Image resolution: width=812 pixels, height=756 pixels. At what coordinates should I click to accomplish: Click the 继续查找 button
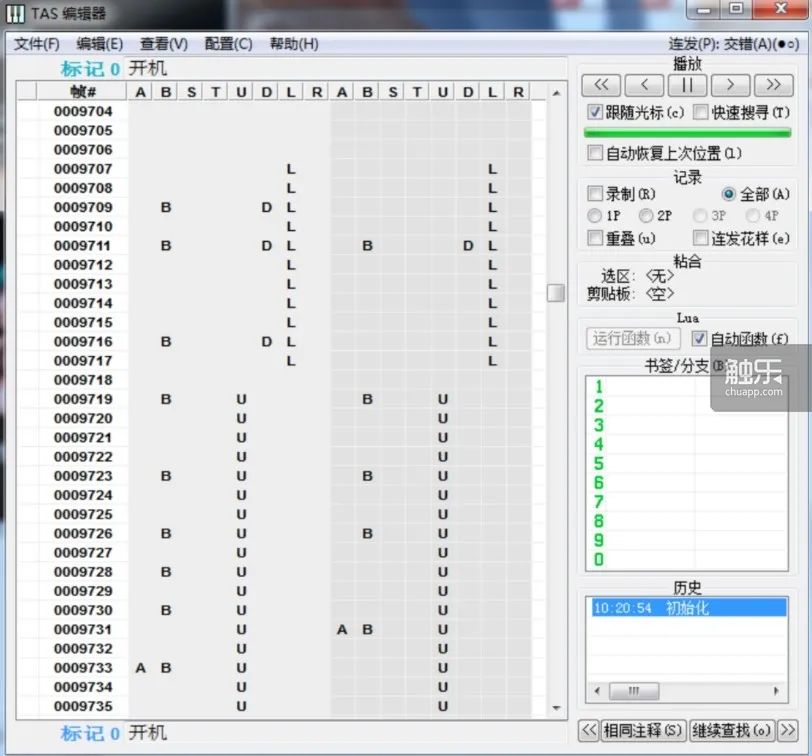tap(732, 731)
